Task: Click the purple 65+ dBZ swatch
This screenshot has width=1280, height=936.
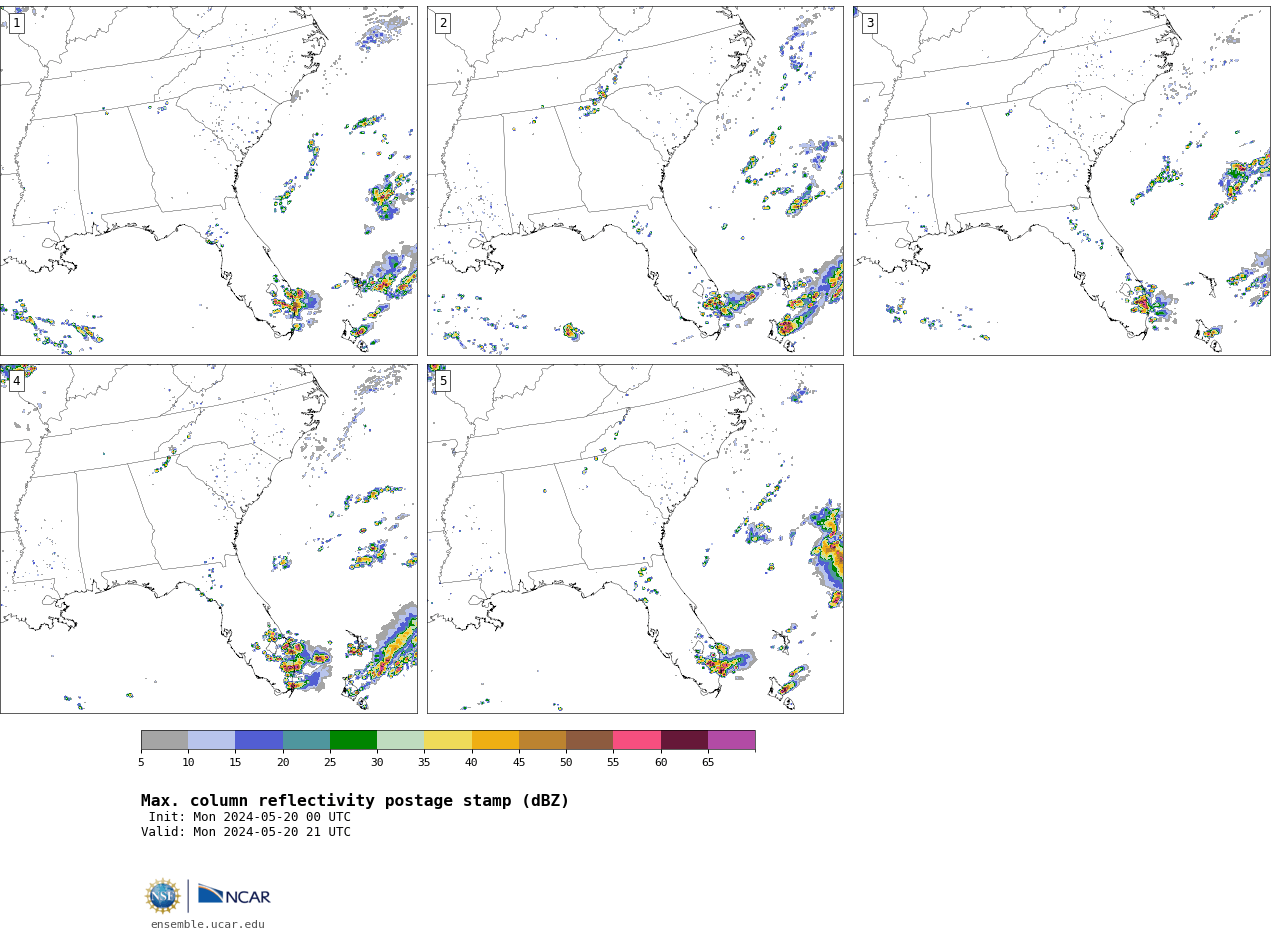Action: (x=731, y=740)
